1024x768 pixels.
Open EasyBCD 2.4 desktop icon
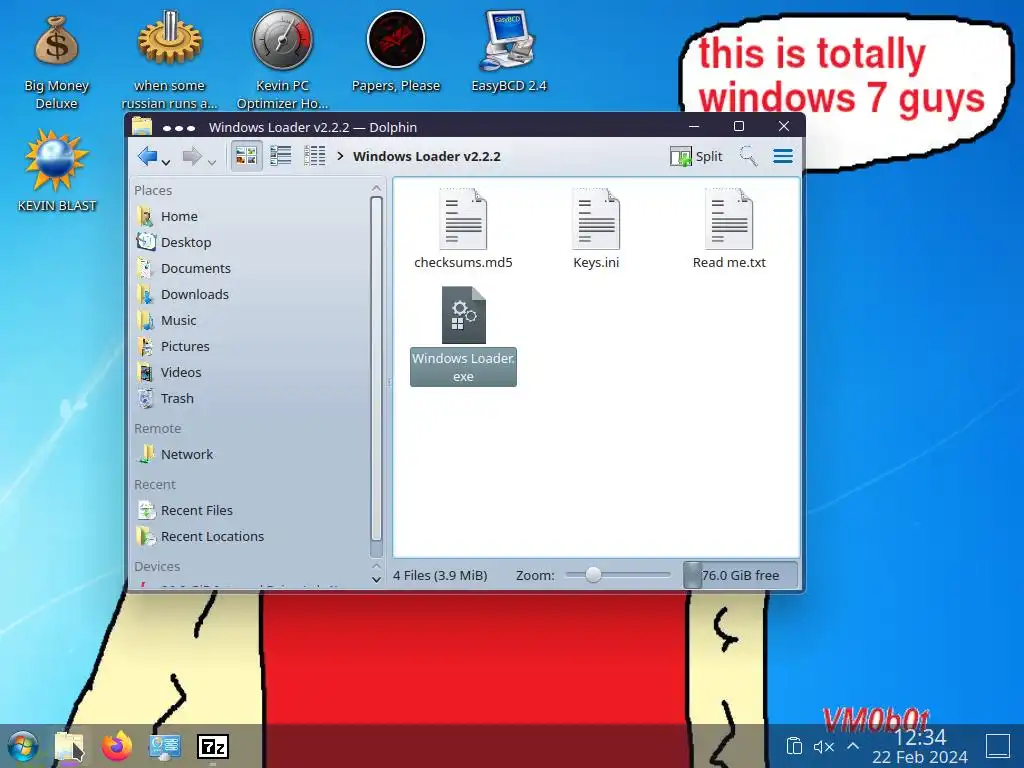[509, 52]
